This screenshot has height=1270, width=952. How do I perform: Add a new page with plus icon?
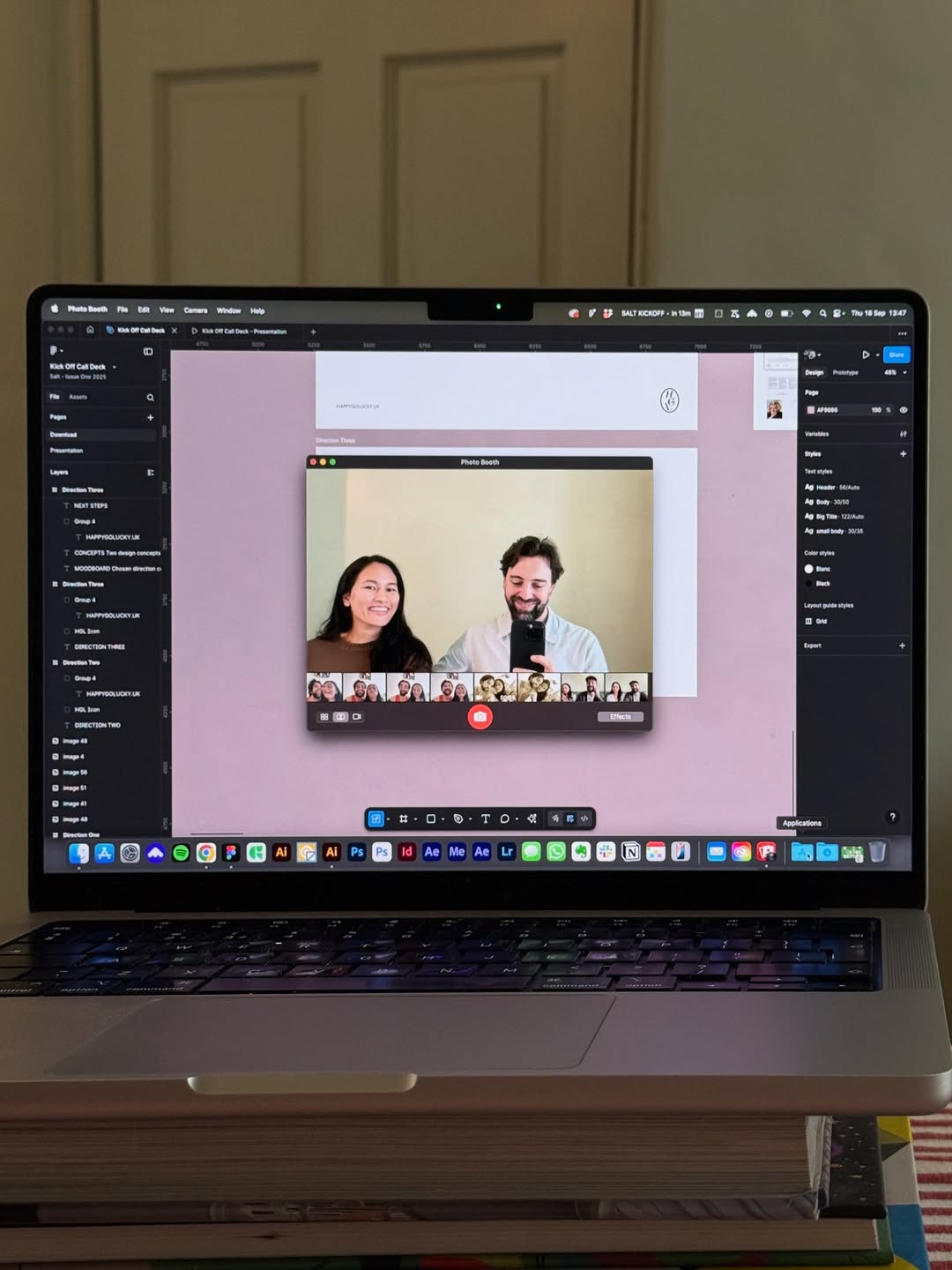coord(150,417)
